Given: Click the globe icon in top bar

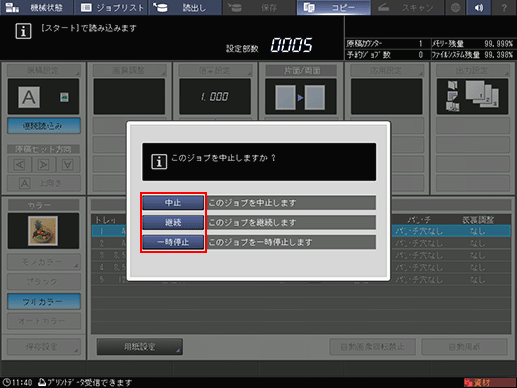Looking at the screenshot, I should 455,7.
